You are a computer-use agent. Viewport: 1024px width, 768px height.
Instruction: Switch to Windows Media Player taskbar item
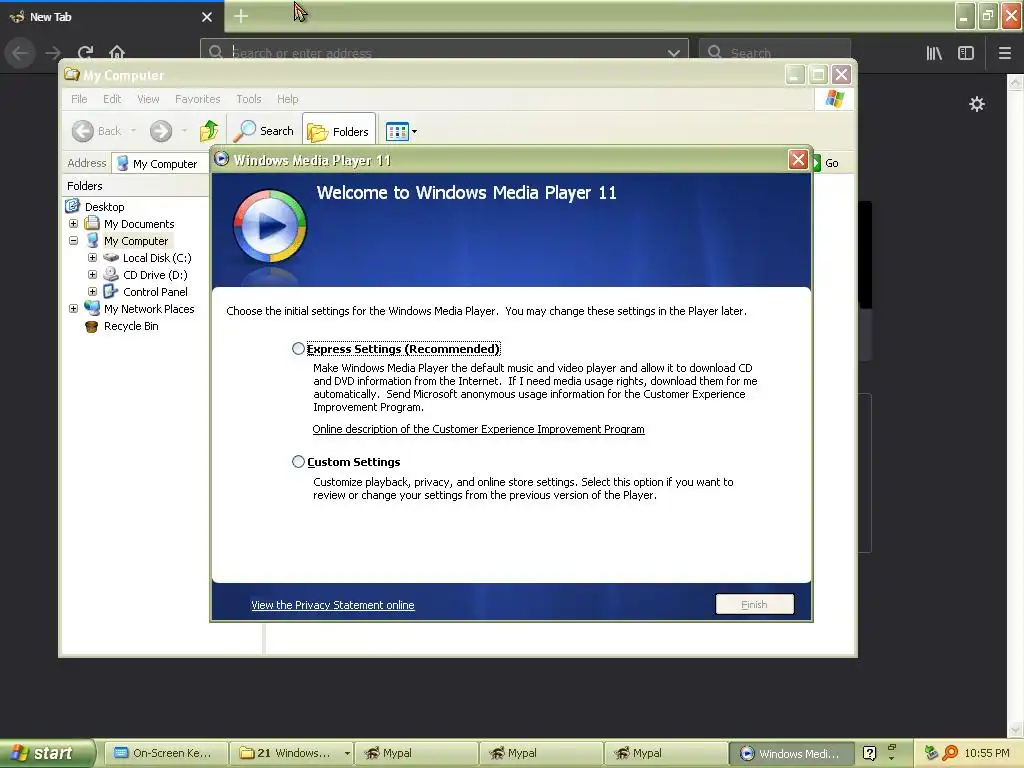(x=793, y=753)
